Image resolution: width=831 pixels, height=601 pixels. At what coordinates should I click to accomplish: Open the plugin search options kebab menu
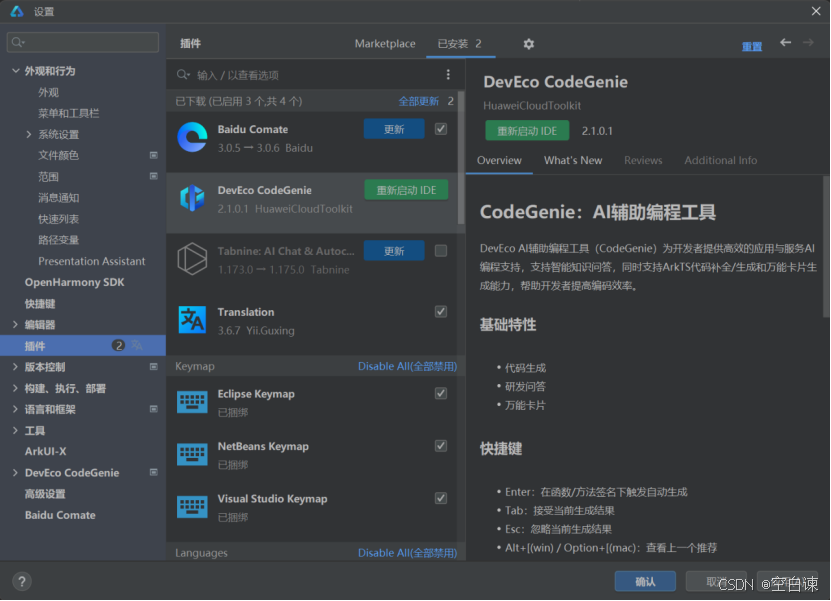point(448,75)
